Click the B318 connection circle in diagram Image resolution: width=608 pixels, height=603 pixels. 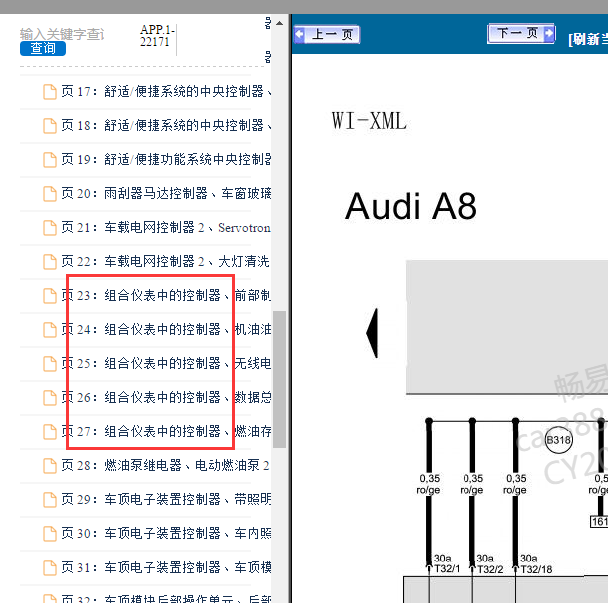pyautogui.click(x=558, y=440)
